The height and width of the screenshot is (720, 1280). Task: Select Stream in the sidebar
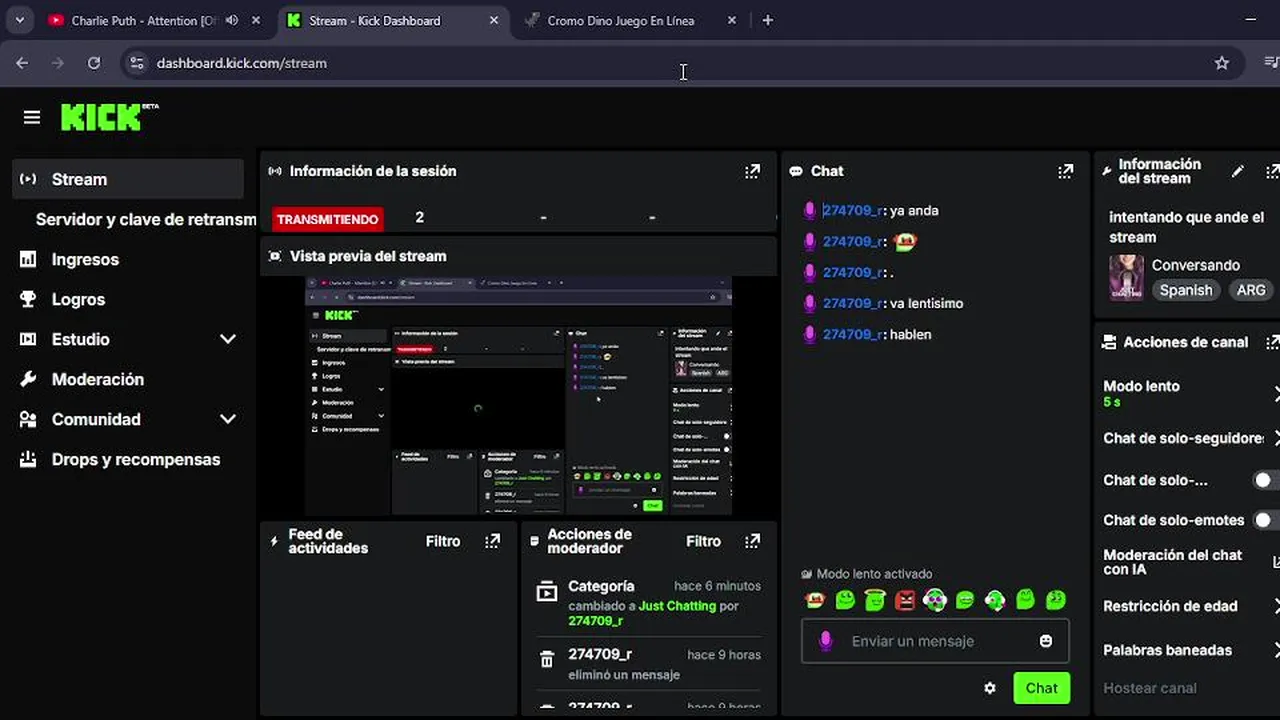tap(128, 179)
